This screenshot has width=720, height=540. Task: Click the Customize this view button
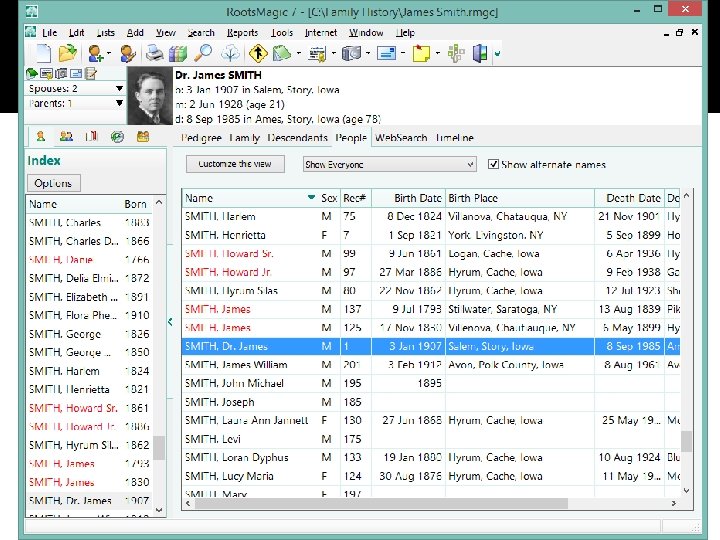point(235,164)
